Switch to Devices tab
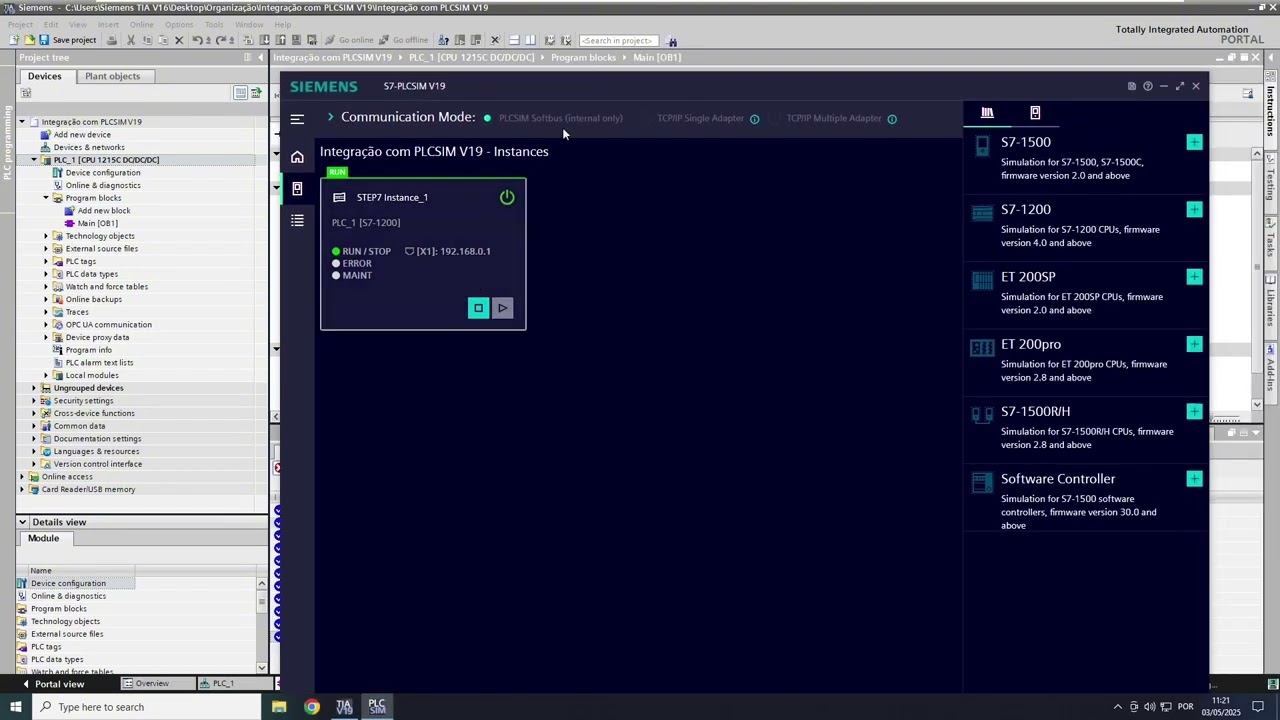 [44, 76]
